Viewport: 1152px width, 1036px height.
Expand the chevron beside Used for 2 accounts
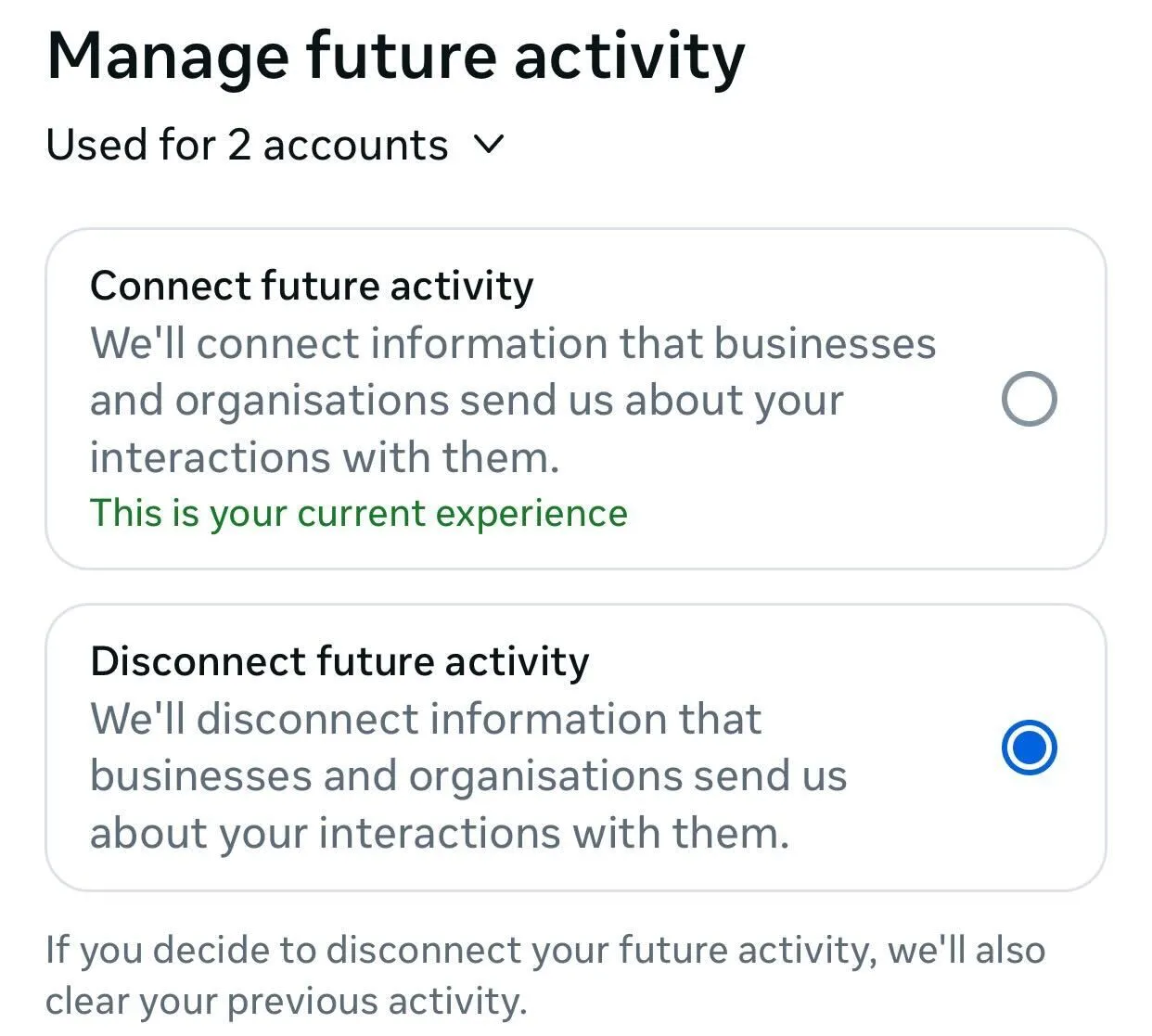point(488,145)
